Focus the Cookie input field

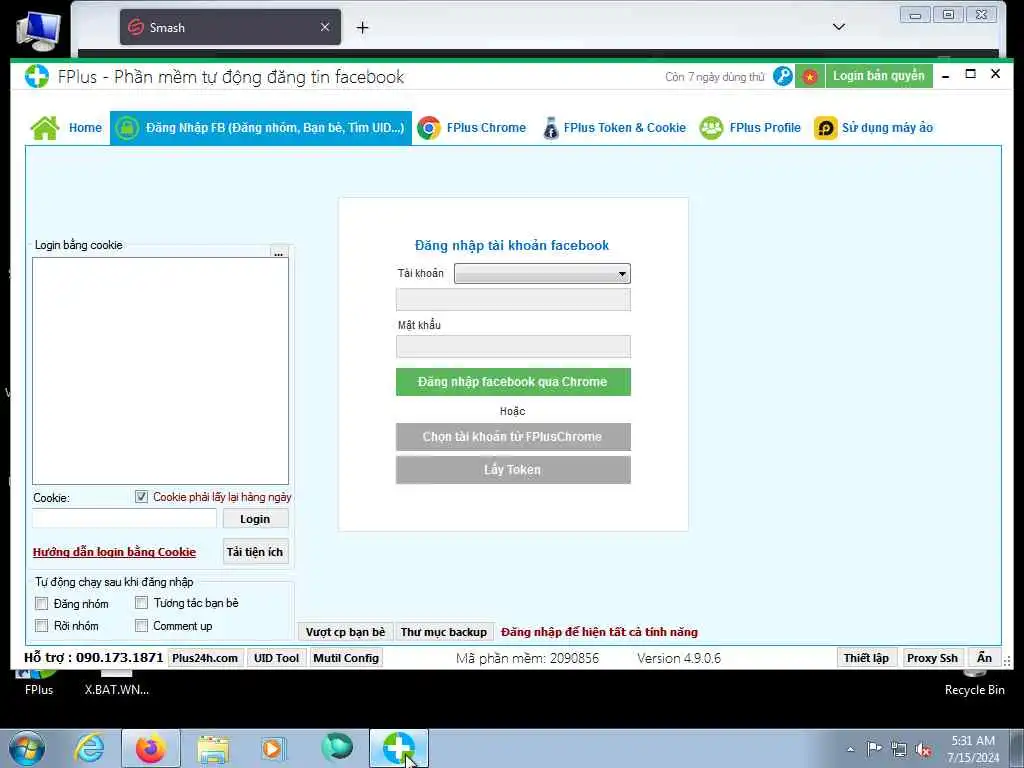click(x=124, y=519)
